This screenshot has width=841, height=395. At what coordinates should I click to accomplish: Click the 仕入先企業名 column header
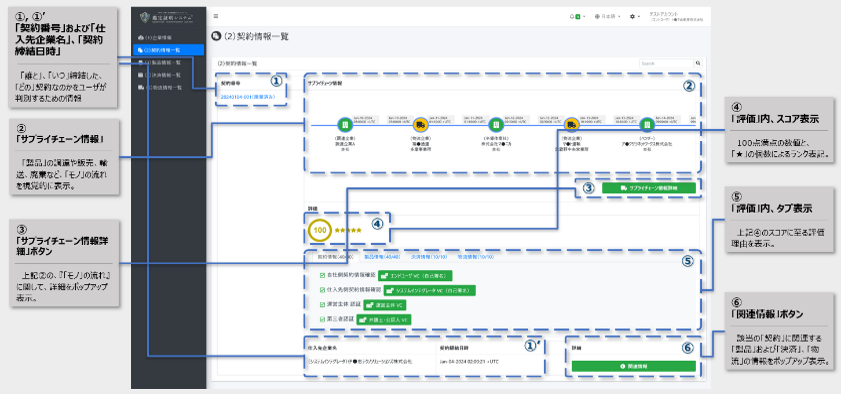[x=322, y=348]
